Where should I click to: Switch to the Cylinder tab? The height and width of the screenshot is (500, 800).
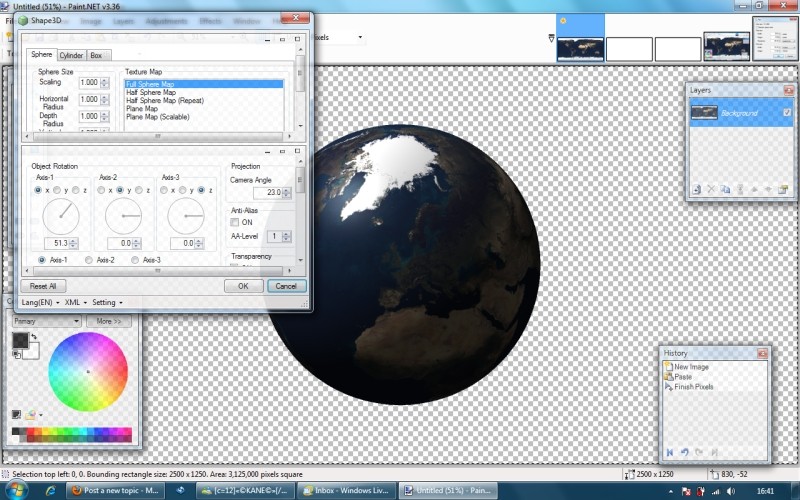pos(71,55)
